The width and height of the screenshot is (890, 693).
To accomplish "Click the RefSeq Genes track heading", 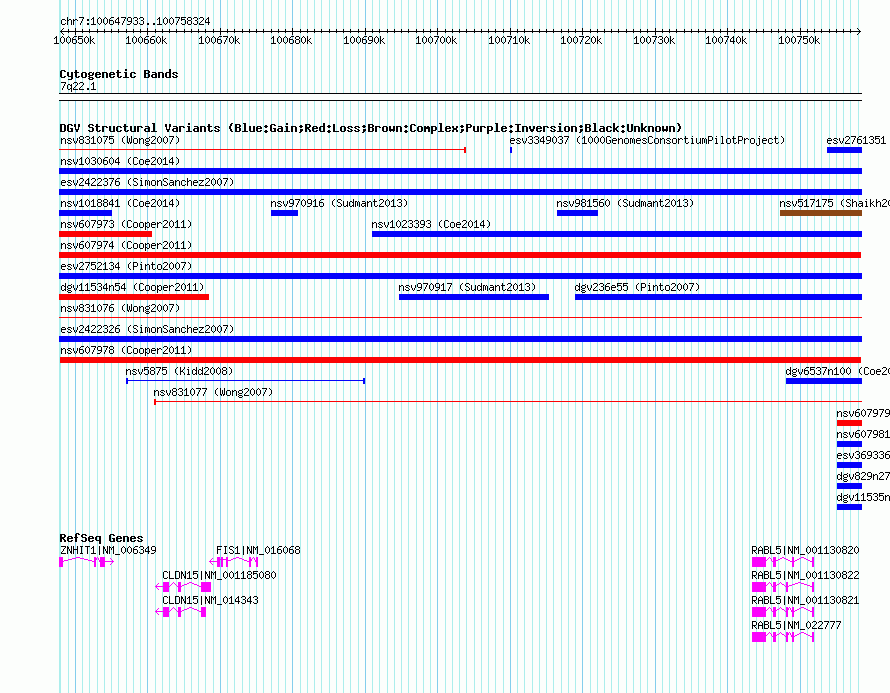I will (x=102, y=538).
